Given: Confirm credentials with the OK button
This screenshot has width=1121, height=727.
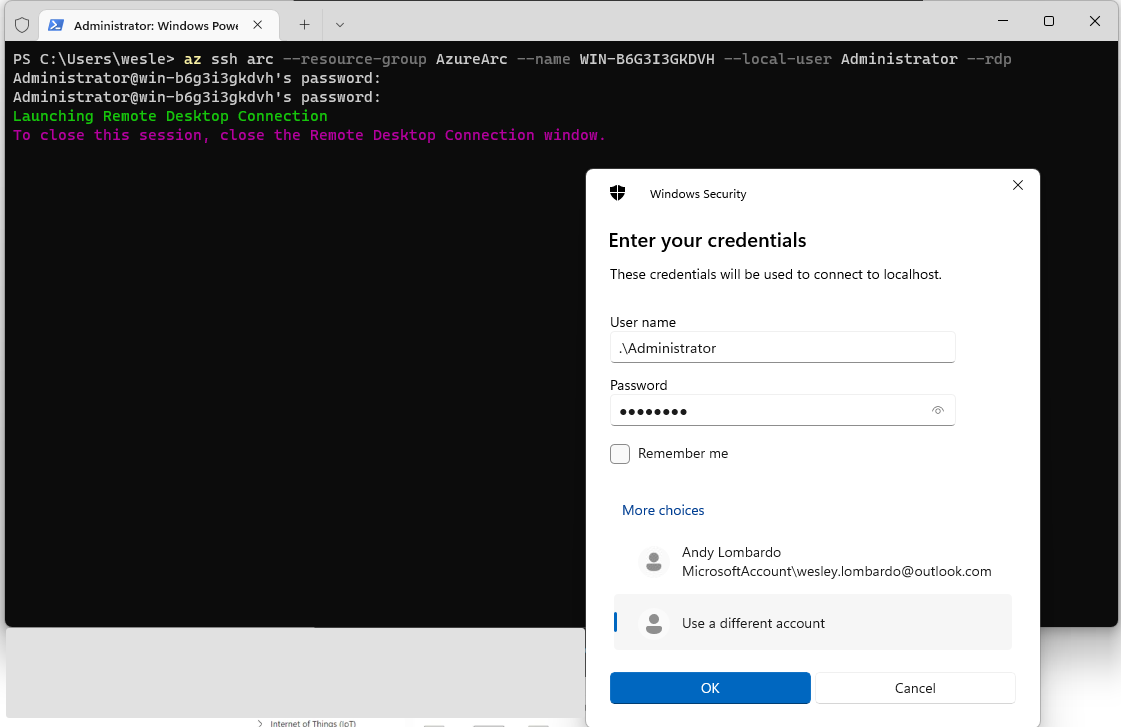Looking at the screenshot, I should coord(710,688).
